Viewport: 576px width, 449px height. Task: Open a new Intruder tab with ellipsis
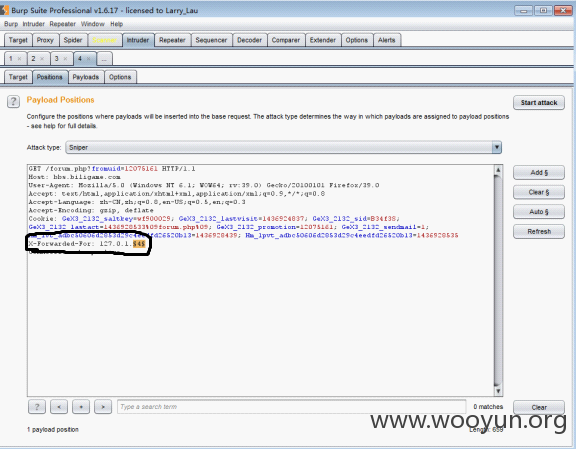tap(104, 59)
